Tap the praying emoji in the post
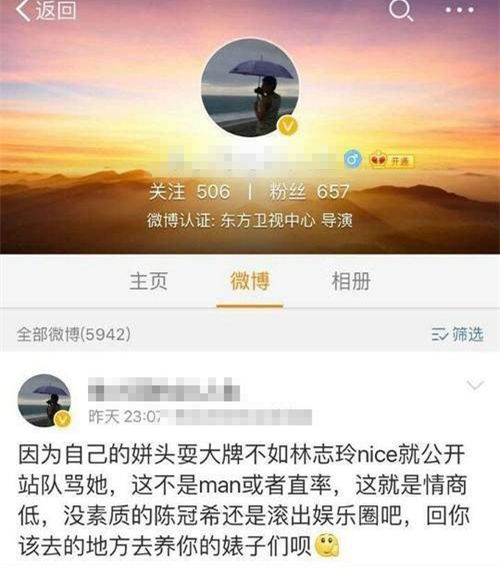500x568 pixels. pyautogui.click(x=327, y=545)
